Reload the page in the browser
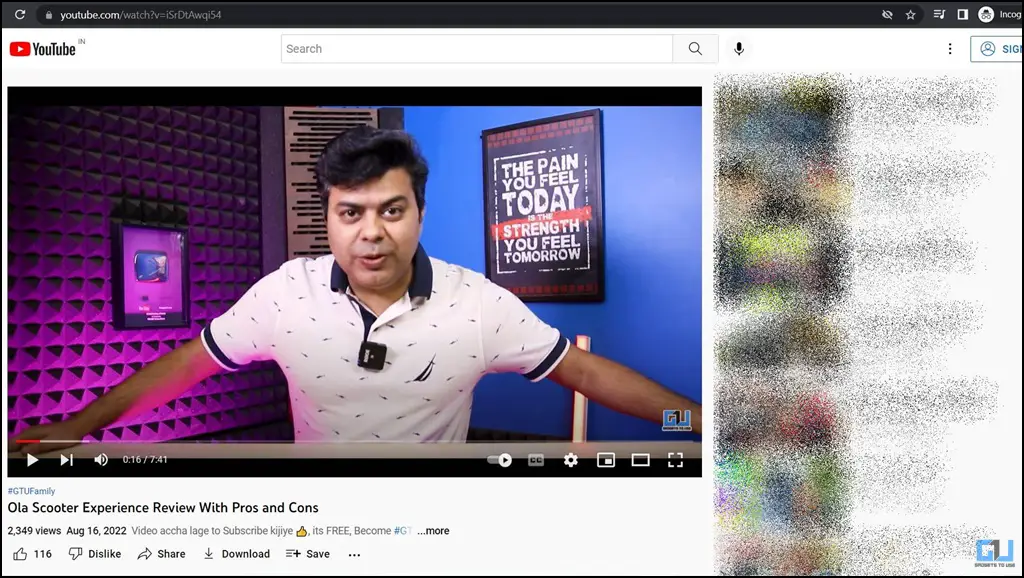Viewport: 1024px width, 578px height. coord(20,14)
